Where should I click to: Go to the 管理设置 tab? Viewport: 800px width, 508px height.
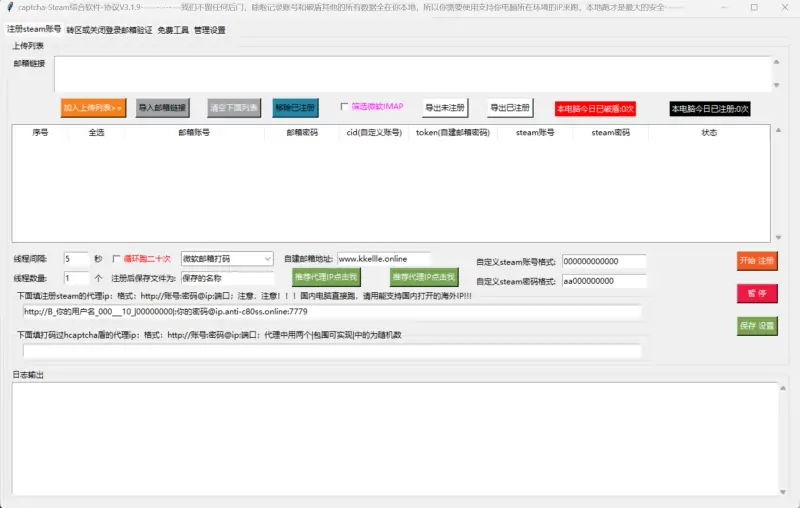click(x=210, y=30)
